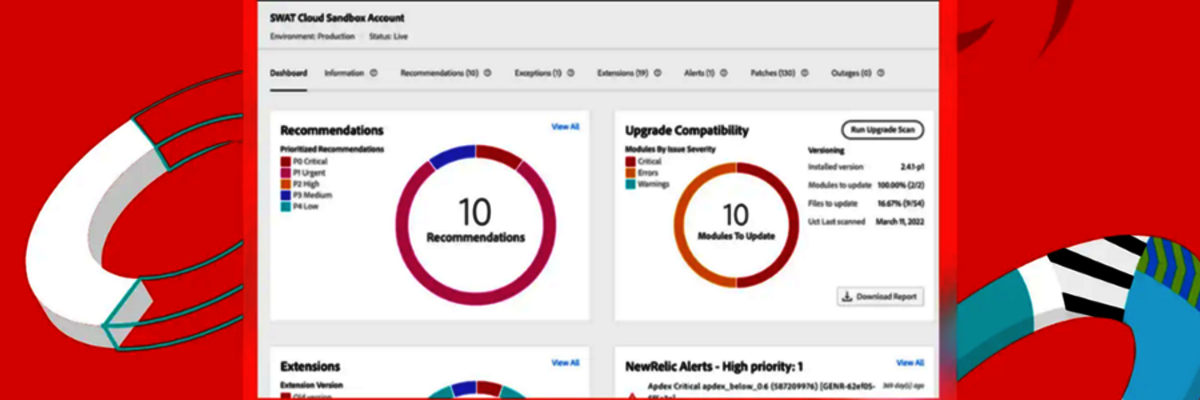
Task: View all in the Extensions card
Action: click(565, 363)
